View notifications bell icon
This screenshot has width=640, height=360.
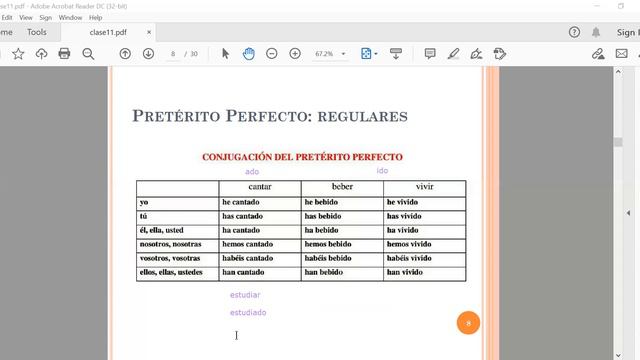pos(596,32)
